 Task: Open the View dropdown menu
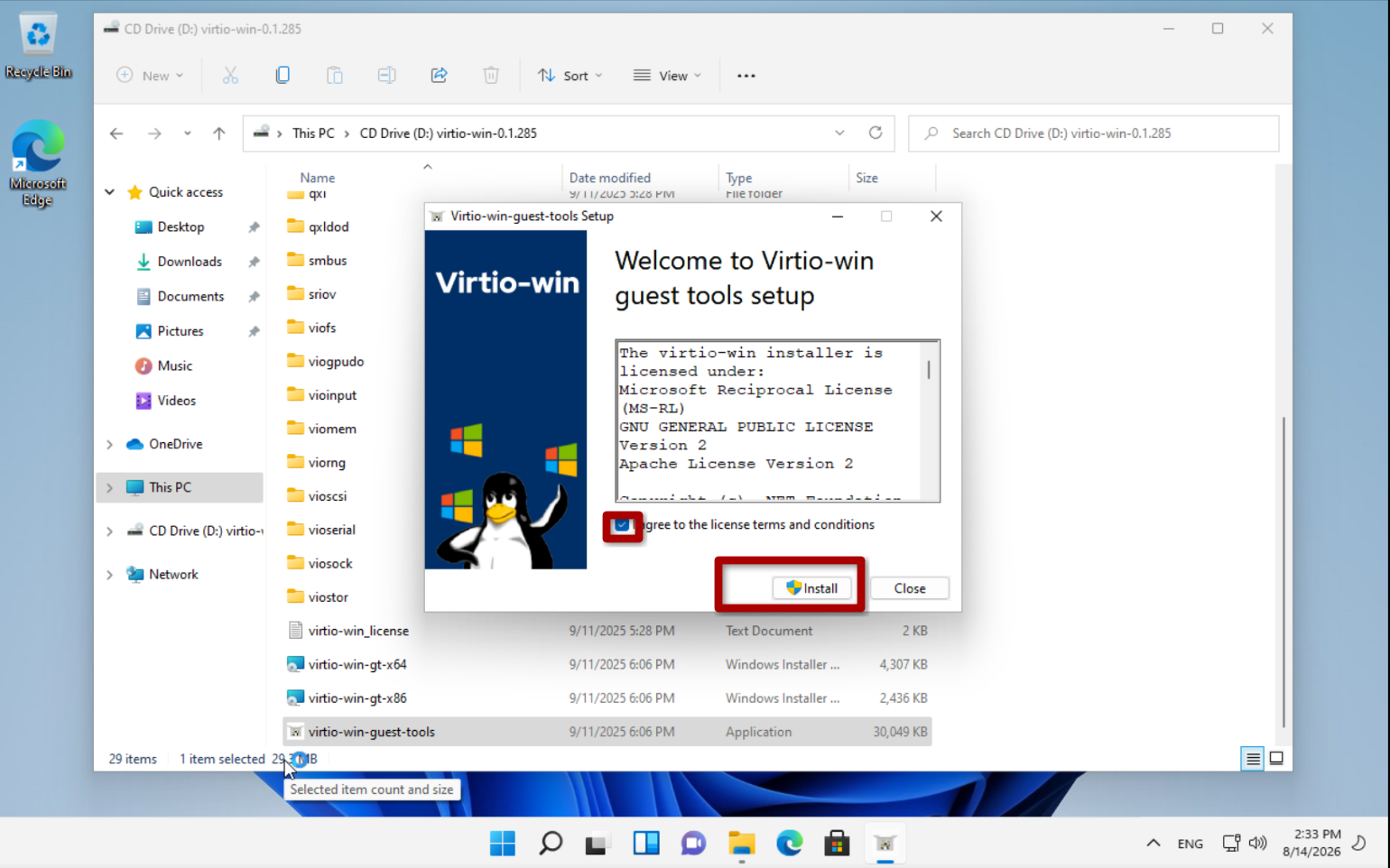click(x=667, y=76)
